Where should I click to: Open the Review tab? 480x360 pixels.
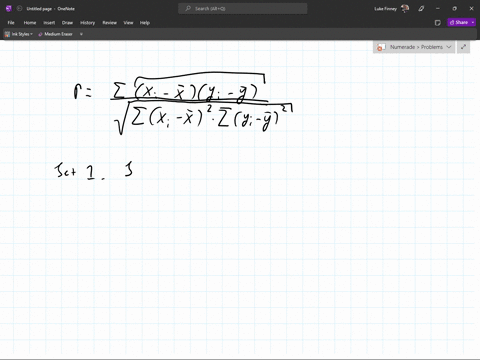coord(109,23)
